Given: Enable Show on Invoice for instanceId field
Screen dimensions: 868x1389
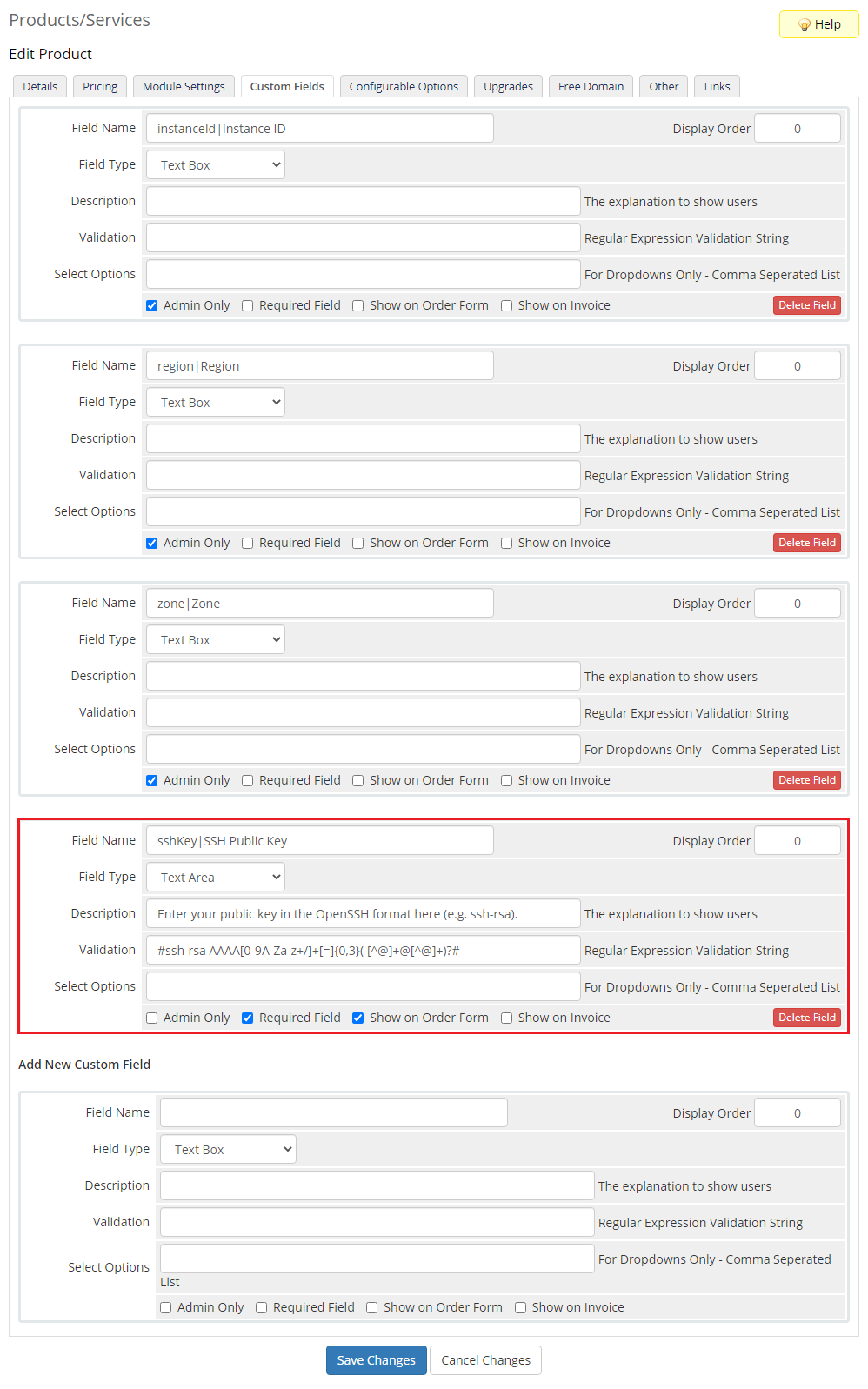Looking at the screenshot, I should point(507,305).
